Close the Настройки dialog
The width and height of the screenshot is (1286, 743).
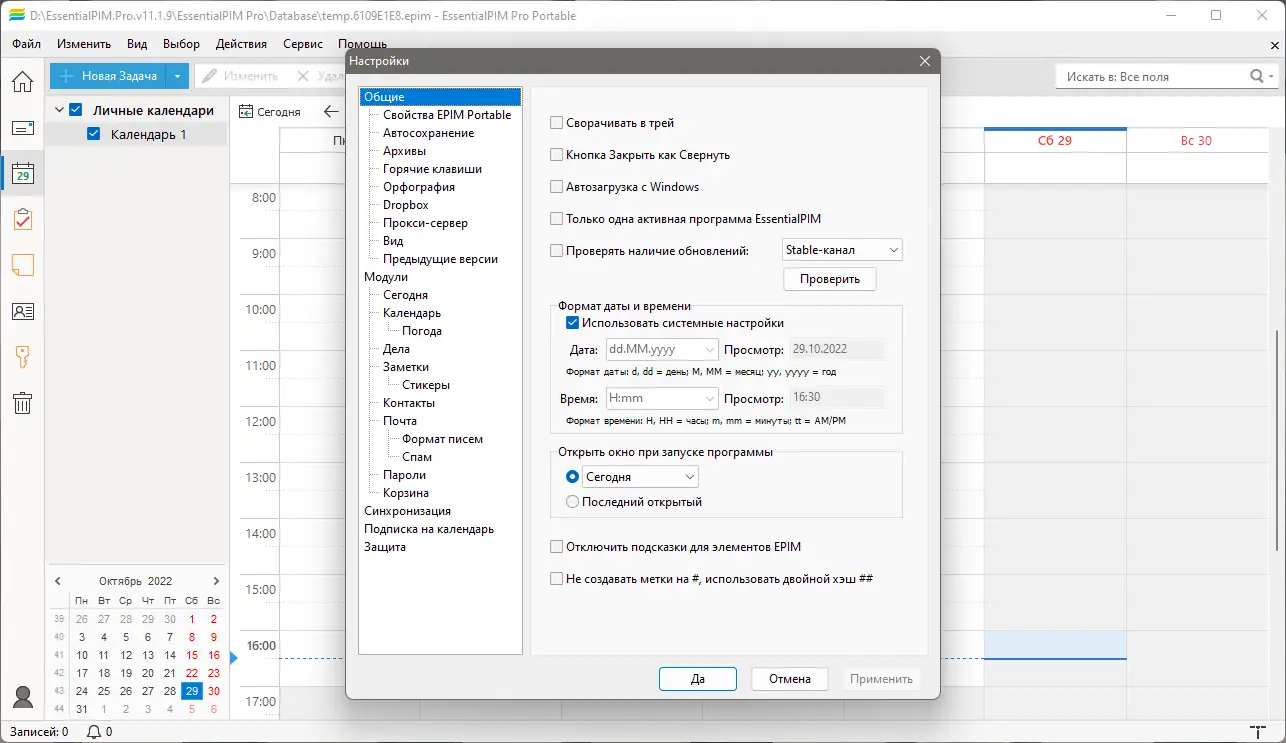(925, 61)
